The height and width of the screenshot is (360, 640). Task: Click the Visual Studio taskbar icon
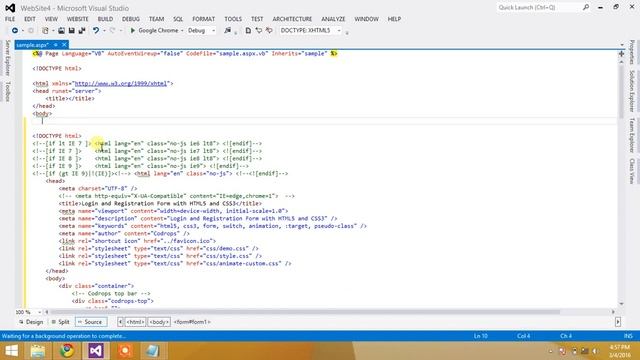[x=96, y=351]
